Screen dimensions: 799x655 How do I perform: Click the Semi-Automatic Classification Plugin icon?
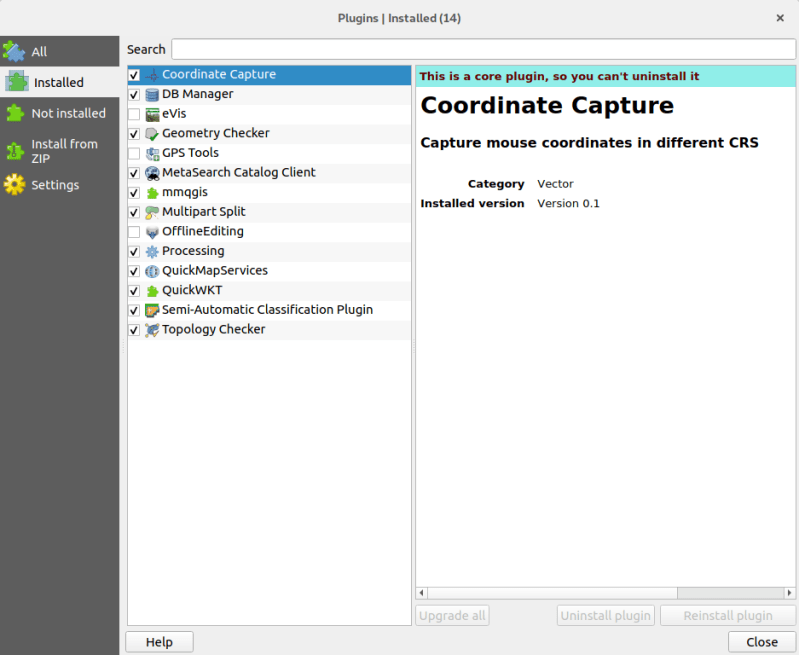click(x=152, y=310)
